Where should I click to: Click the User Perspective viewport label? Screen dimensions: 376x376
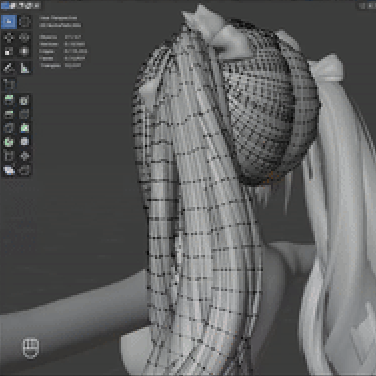click(x=58, y=18)
